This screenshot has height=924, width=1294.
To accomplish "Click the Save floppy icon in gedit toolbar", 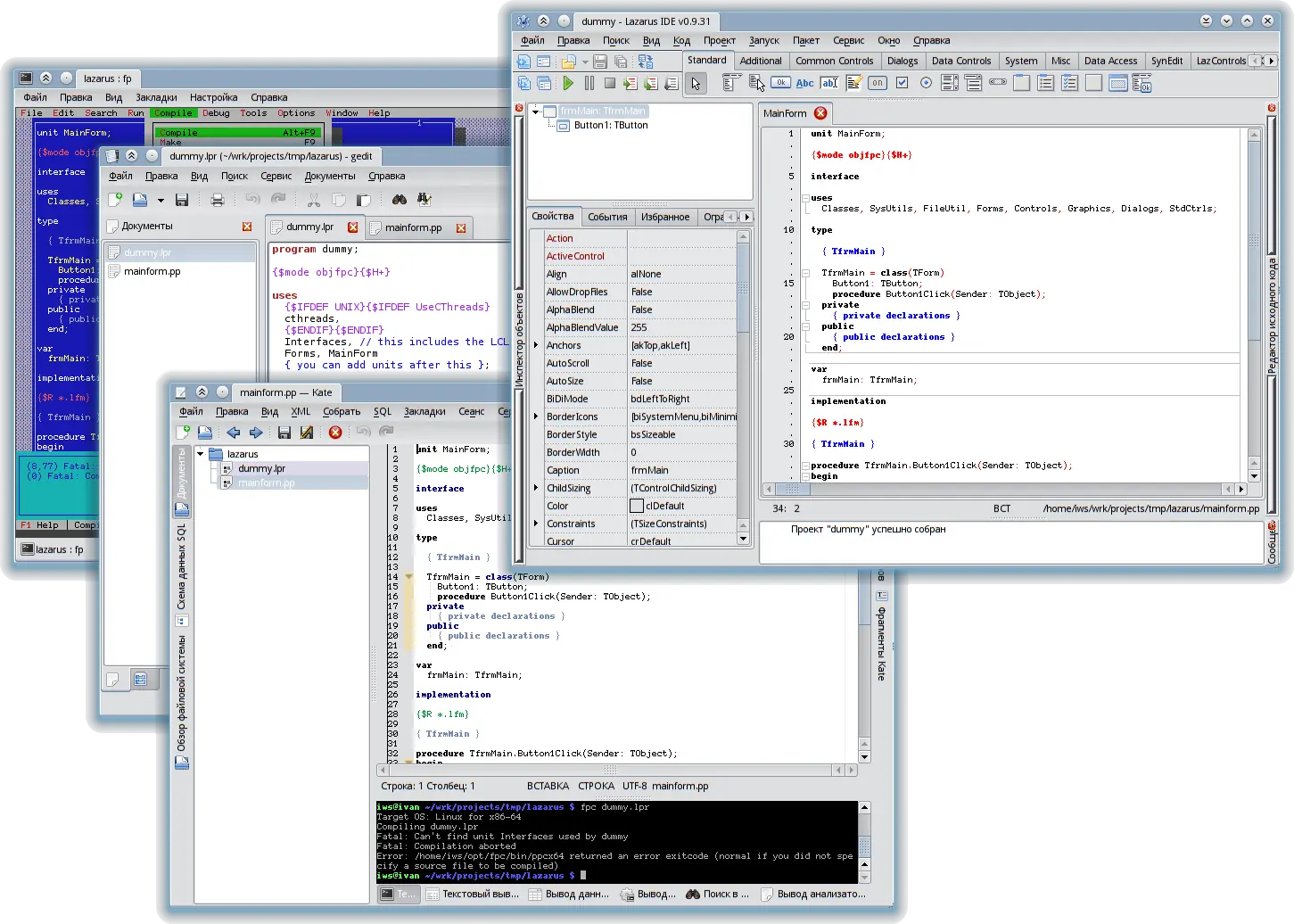I will click(182, 200).
